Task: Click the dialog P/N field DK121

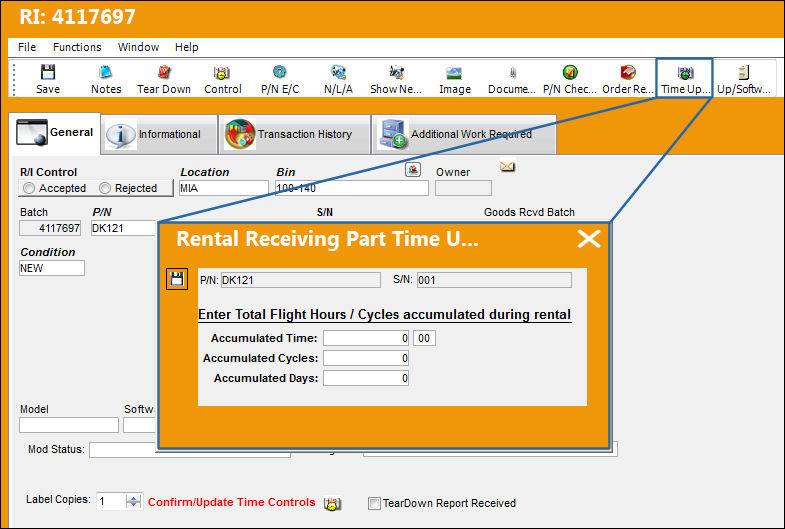Action: coord(300,280)
